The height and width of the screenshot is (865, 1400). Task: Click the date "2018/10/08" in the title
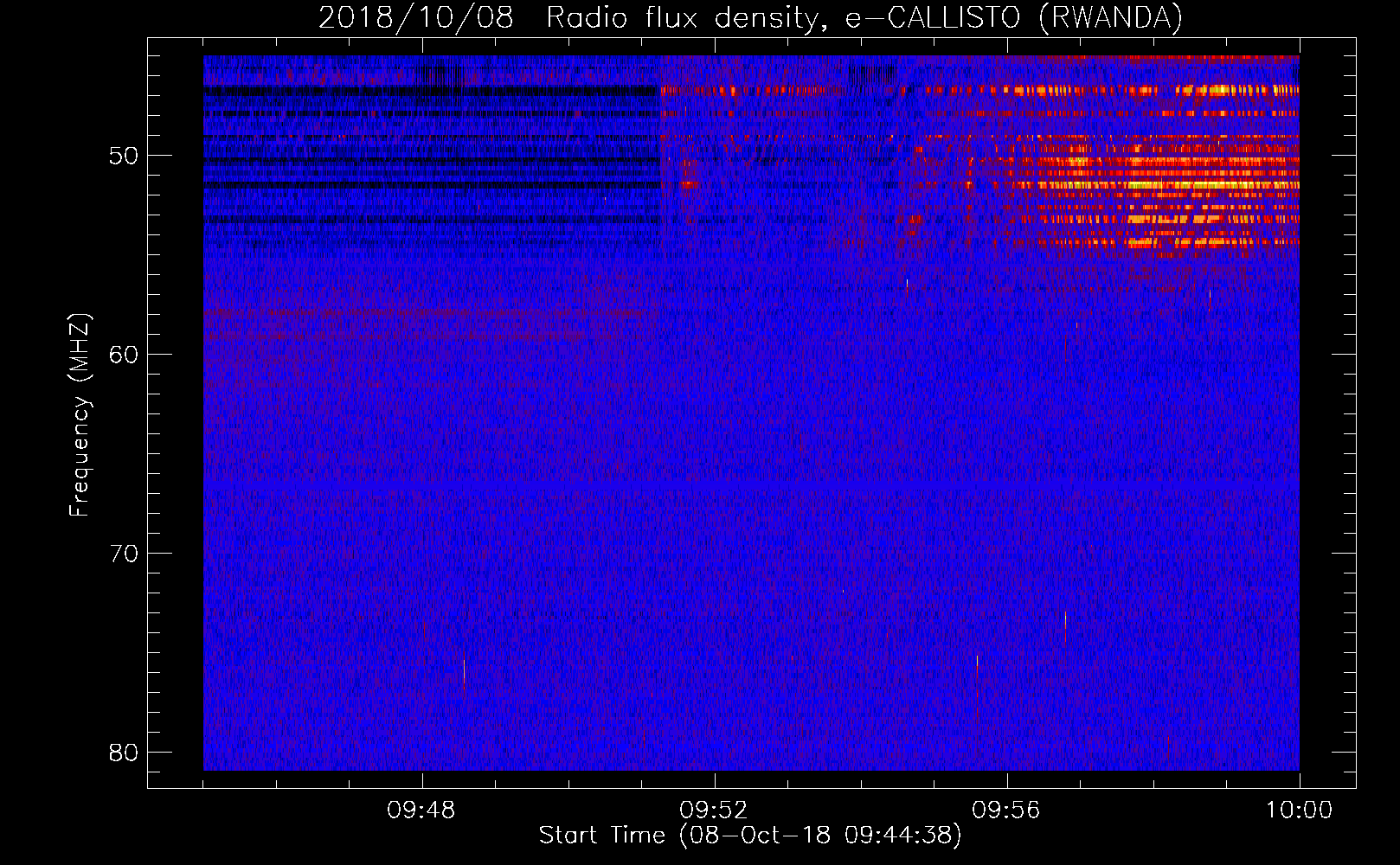415,18
